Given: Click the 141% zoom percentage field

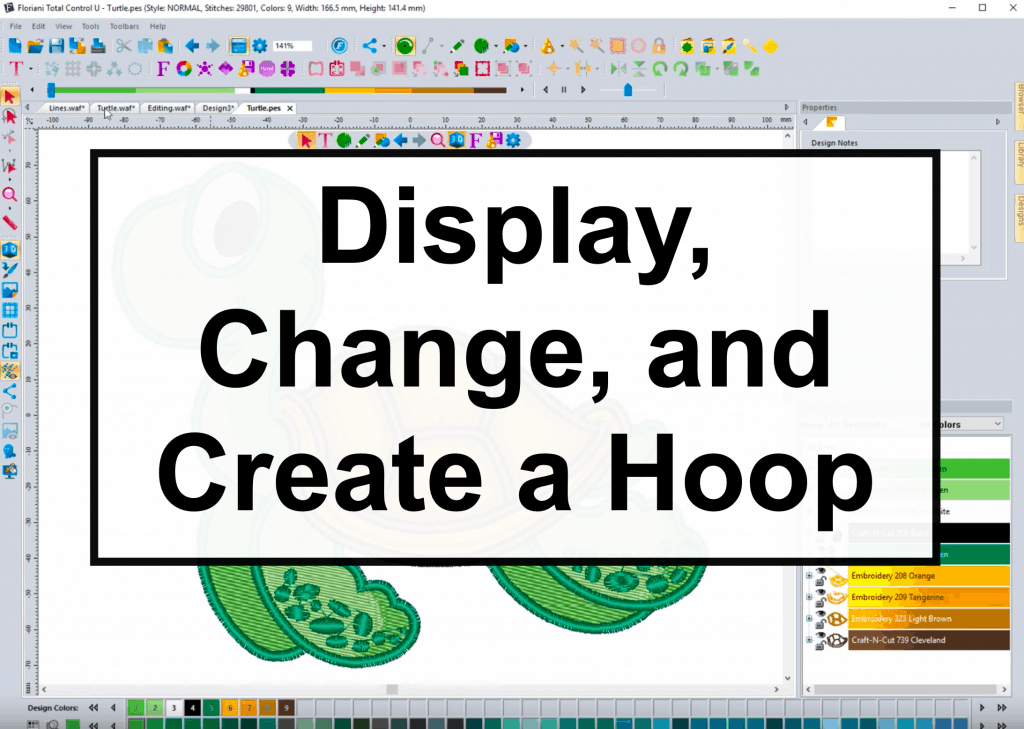Looking at the screenshot, I should 293,45.
